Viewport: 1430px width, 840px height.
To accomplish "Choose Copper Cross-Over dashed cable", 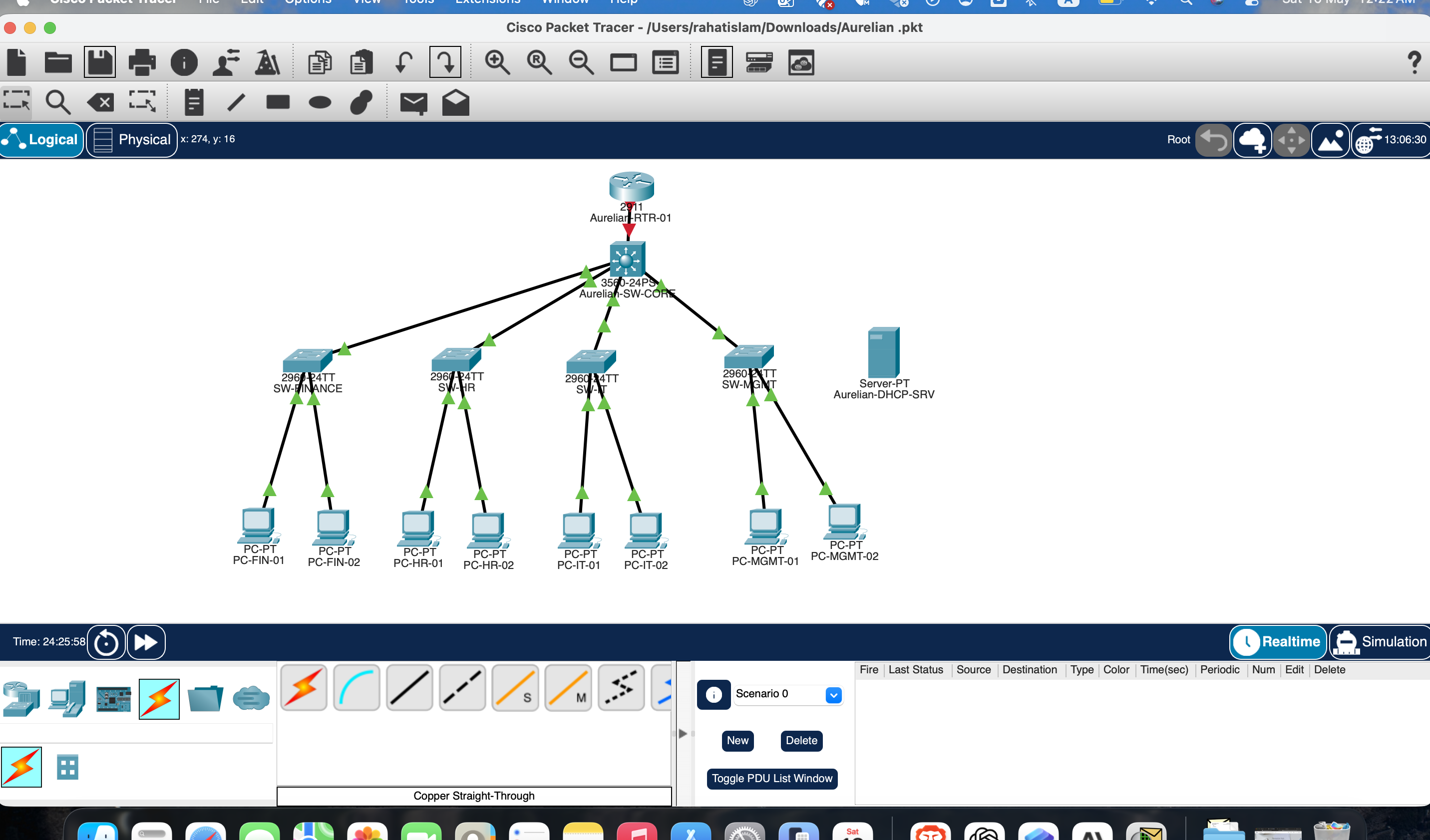I will coord(462,687).
